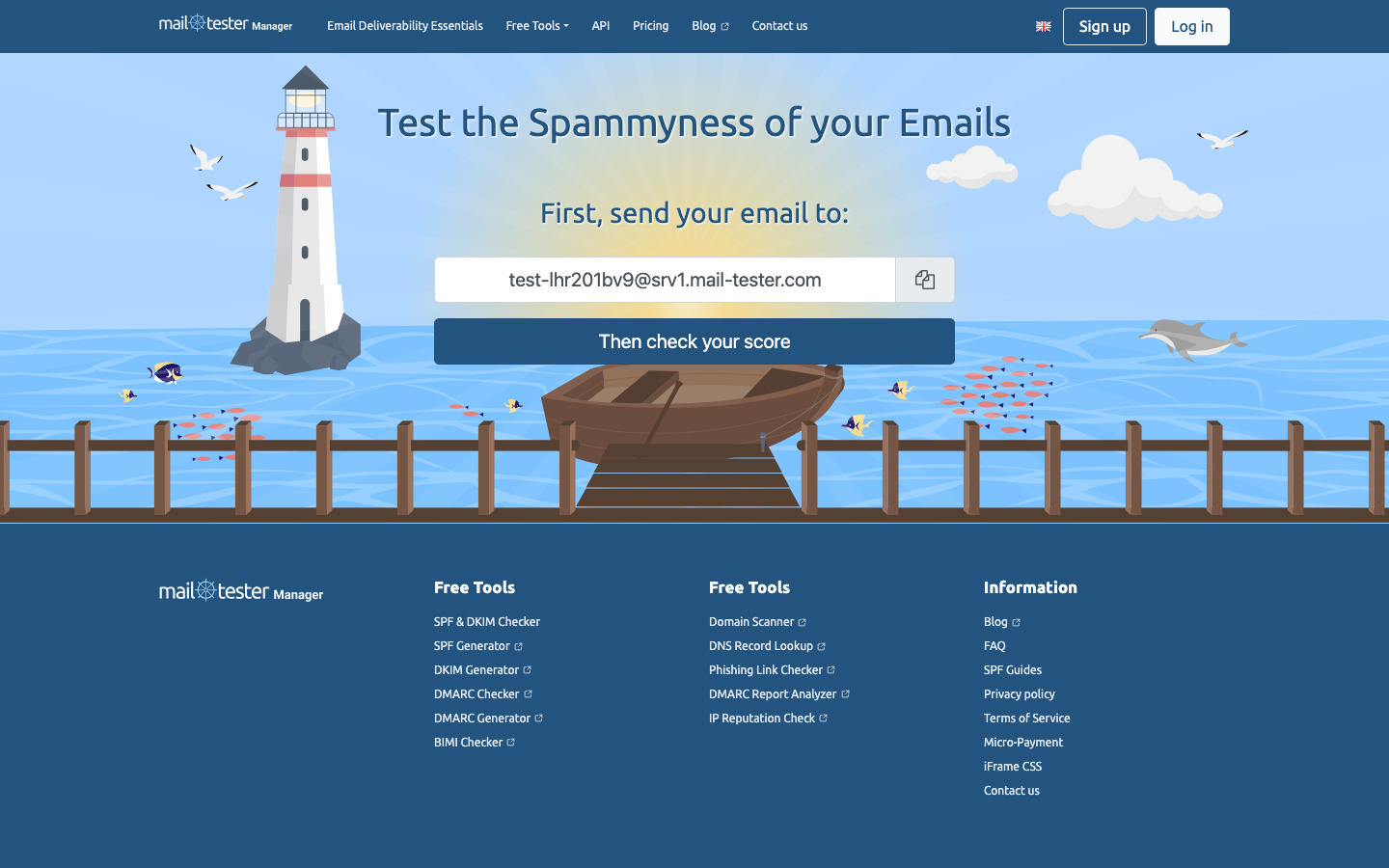Copy the test email address with copy icon
Image resolution: width=1389 pixels, height=868 pixels.
925,280
